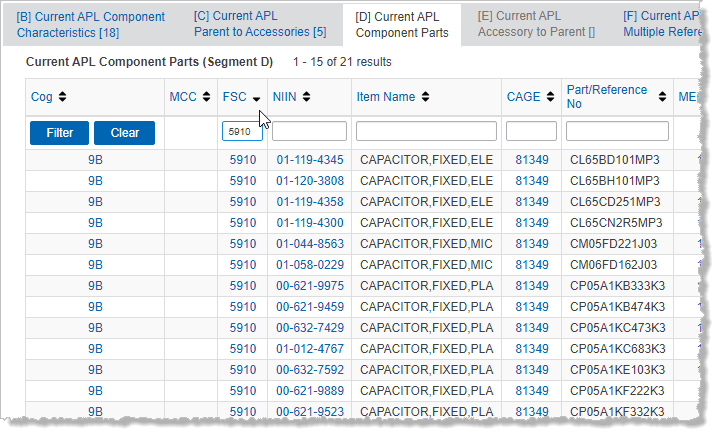
Task: Click CAGE 81349 in row CM05FD221J03
Action: pos(532,244)
